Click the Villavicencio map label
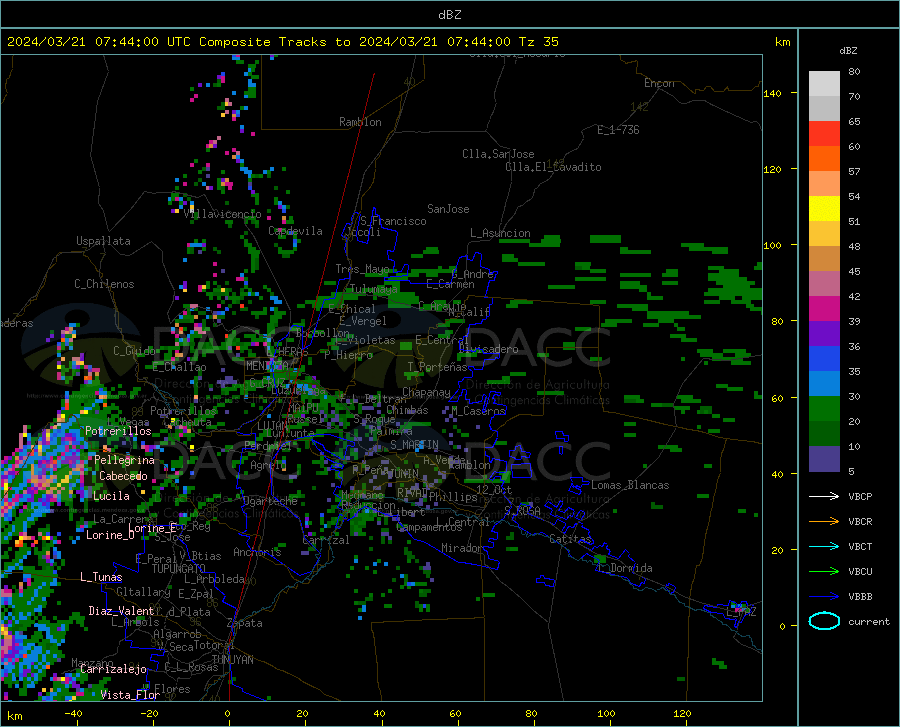Screen dimensions: 900x727 pyautogui.click(x=223, y=214)
